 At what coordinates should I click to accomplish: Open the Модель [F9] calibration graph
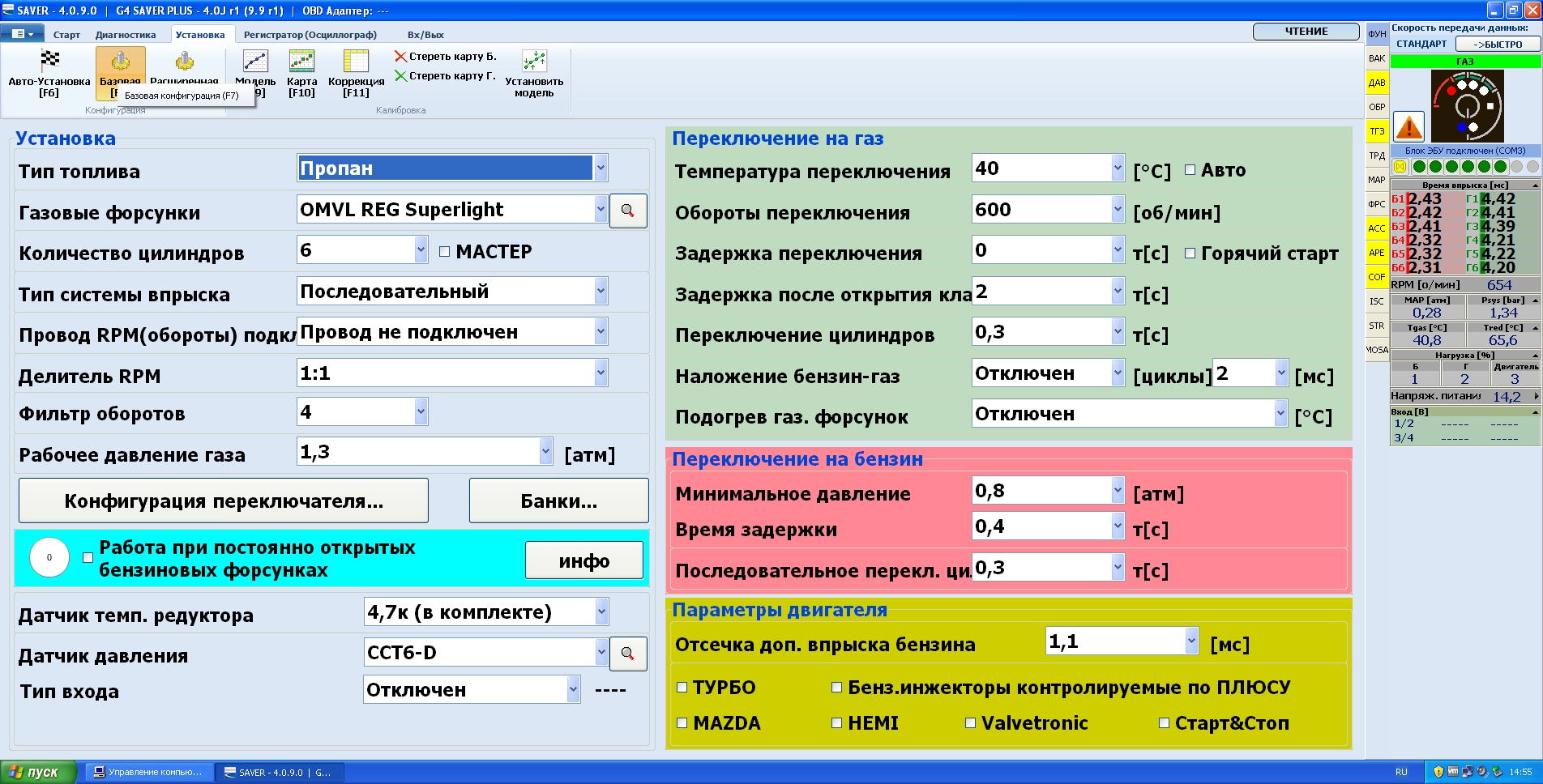[255, 62]
